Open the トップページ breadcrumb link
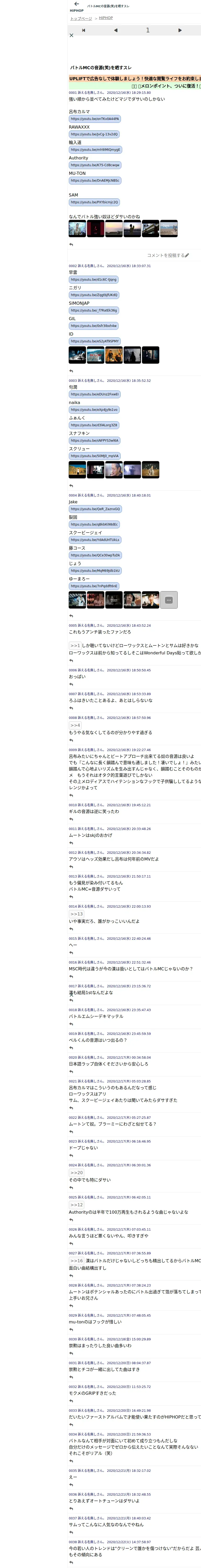201x1568 pixels. (81, 18)
